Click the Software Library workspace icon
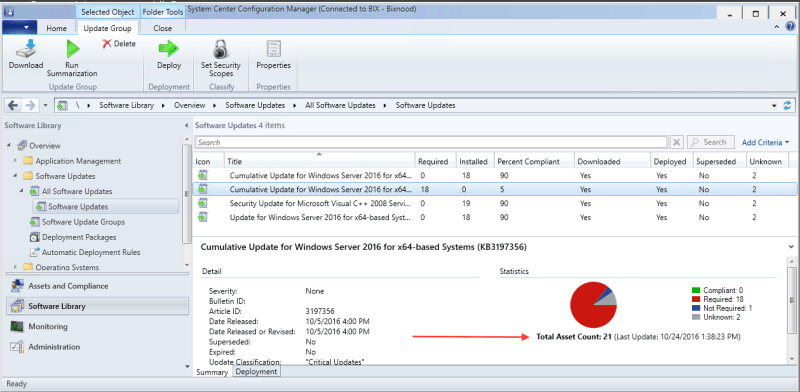The width and height of the screenshot is (800, 392). coord(17,306)
